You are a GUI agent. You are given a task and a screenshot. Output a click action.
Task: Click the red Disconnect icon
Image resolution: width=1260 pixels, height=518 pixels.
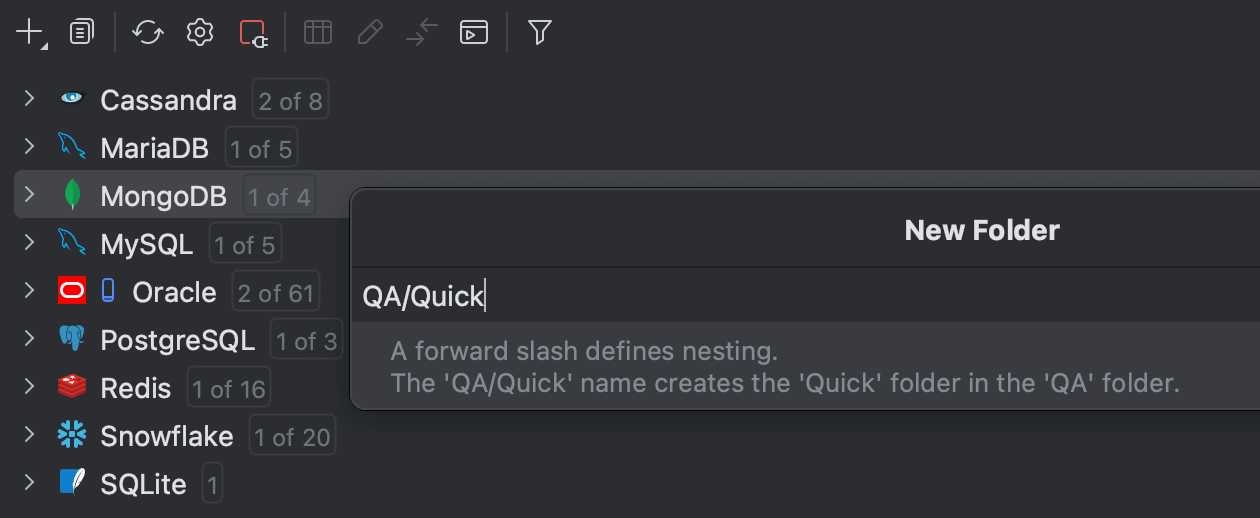[254, 33]
